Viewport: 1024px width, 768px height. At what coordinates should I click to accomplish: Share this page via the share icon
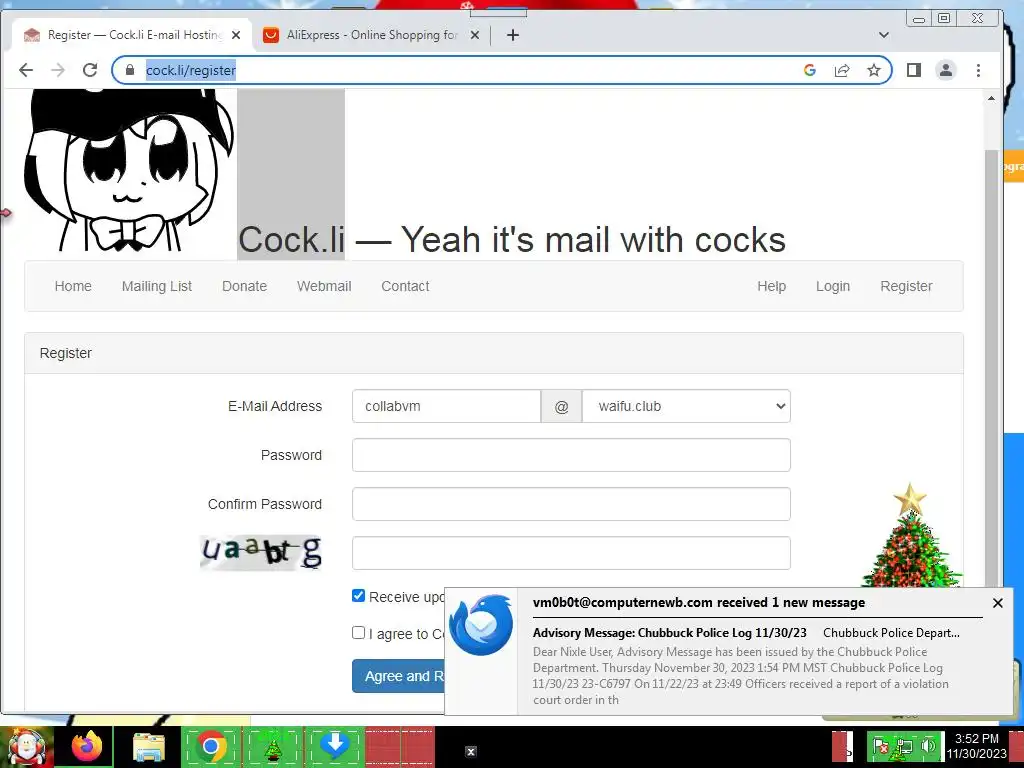tap(842, 70)
